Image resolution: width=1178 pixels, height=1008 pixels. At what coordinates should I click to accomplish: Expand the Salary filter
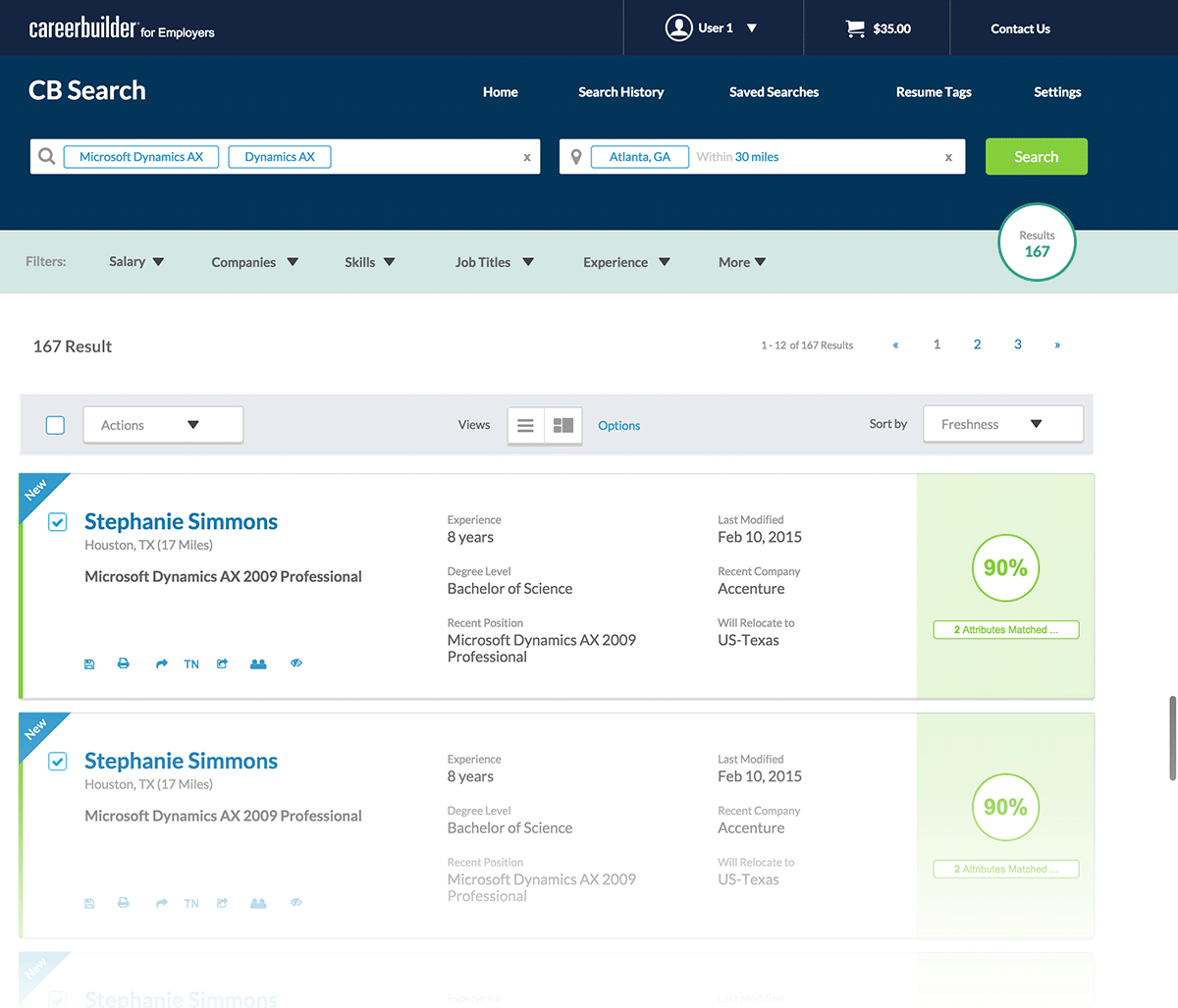pyautogui.click(x=136, y=262)
